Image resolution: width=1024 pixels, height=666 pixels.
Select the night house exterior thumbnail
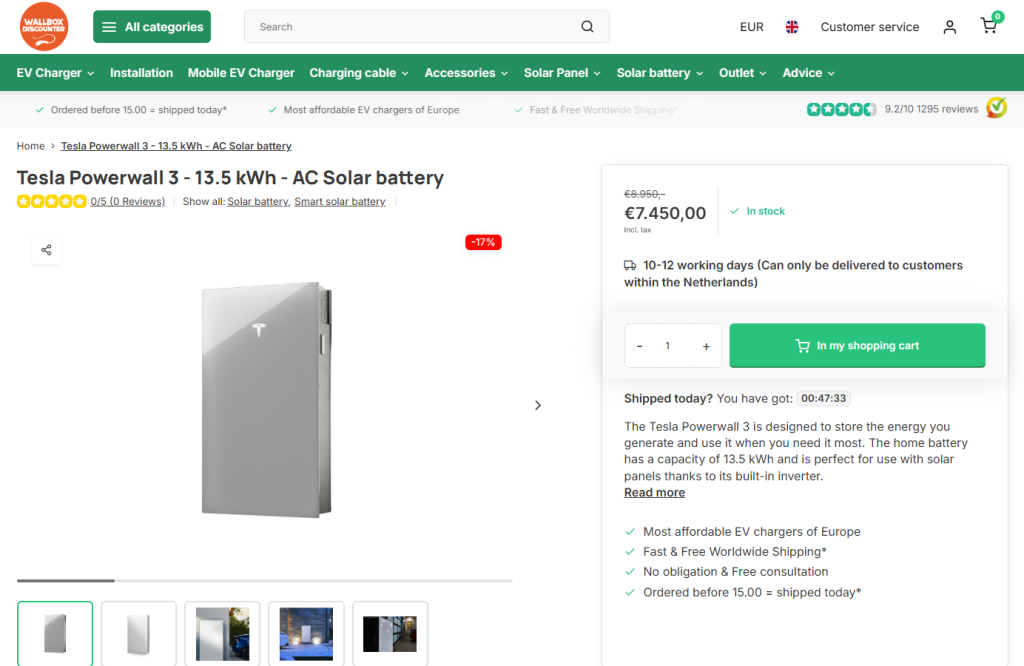[306, 633]
